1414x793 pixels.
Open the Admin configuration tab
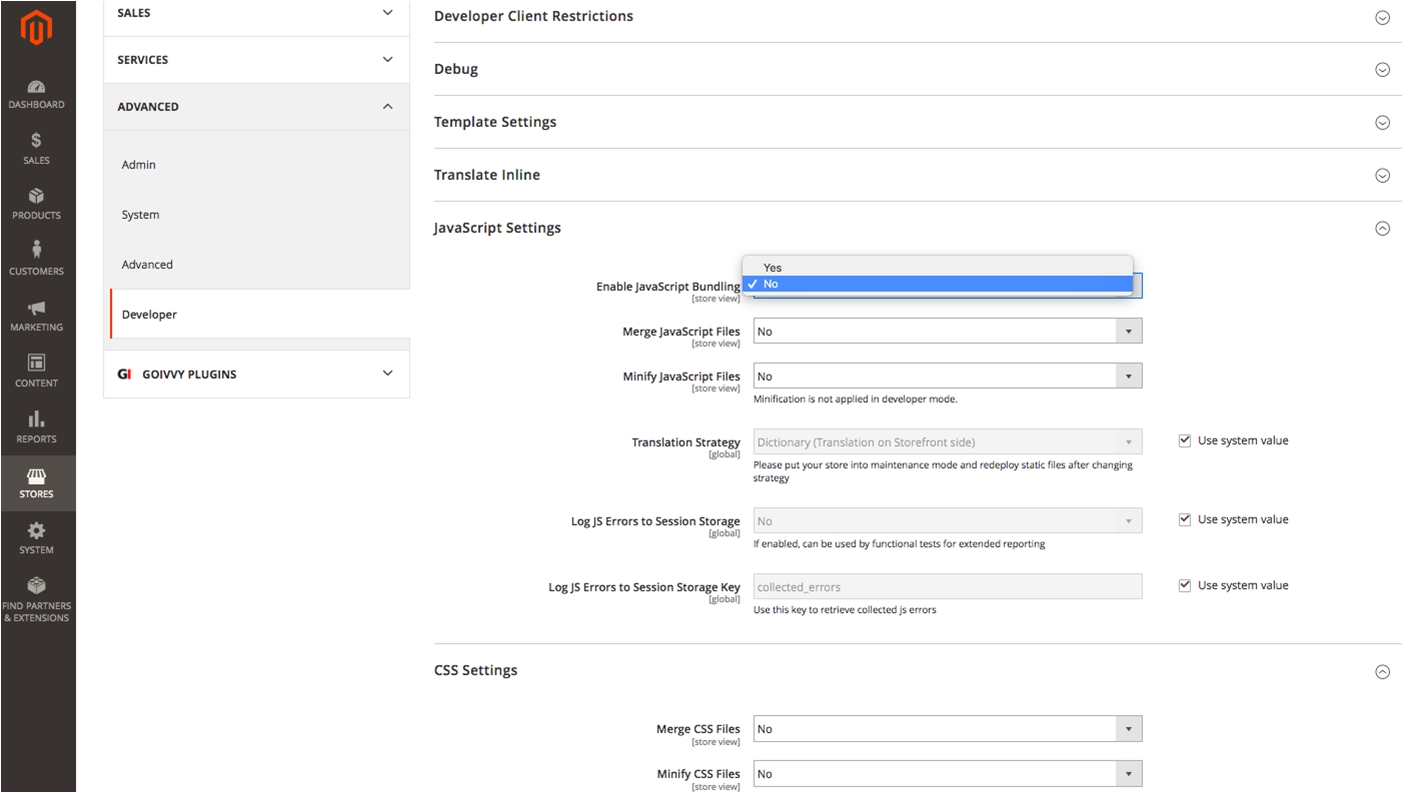(x=139, y=165)
